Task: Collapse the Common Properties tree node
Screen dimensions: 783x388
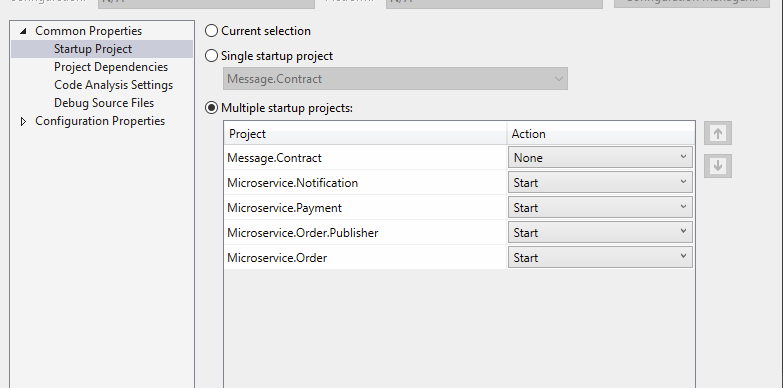Action: click(x=23, y=31)
